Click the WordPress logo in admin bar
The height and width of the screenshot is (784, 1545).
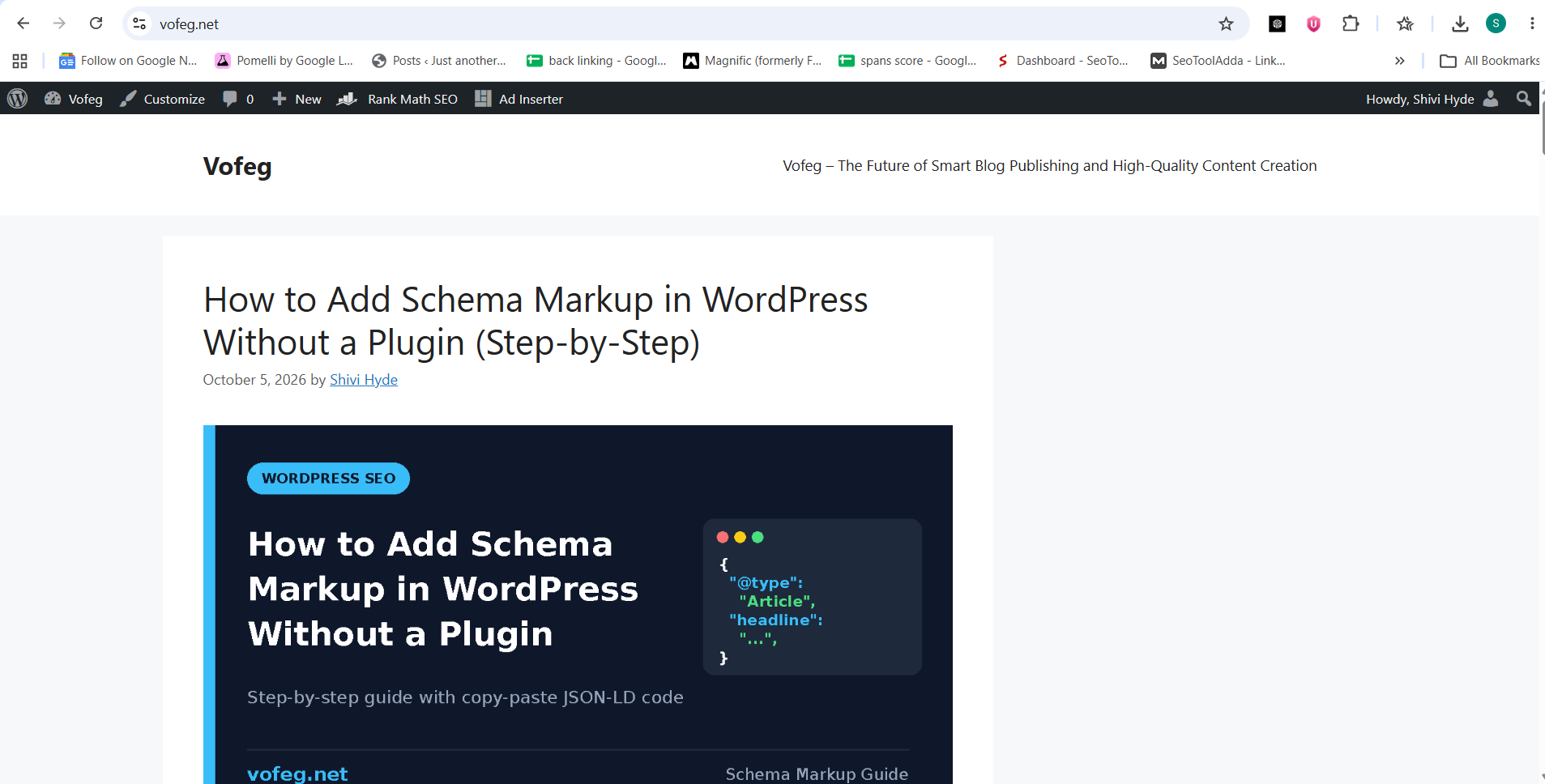point(17,99)
